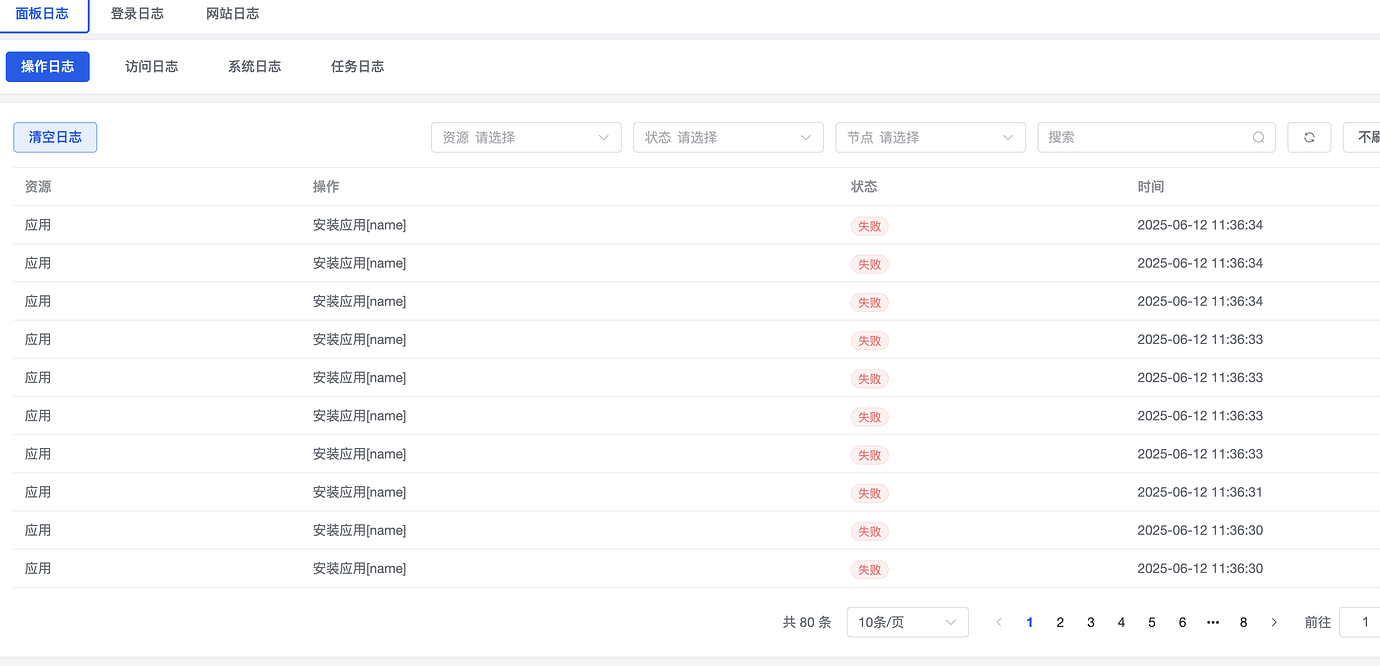
Task: Select the 访问日志 sub-tab
Action: (x=151, y=67)
